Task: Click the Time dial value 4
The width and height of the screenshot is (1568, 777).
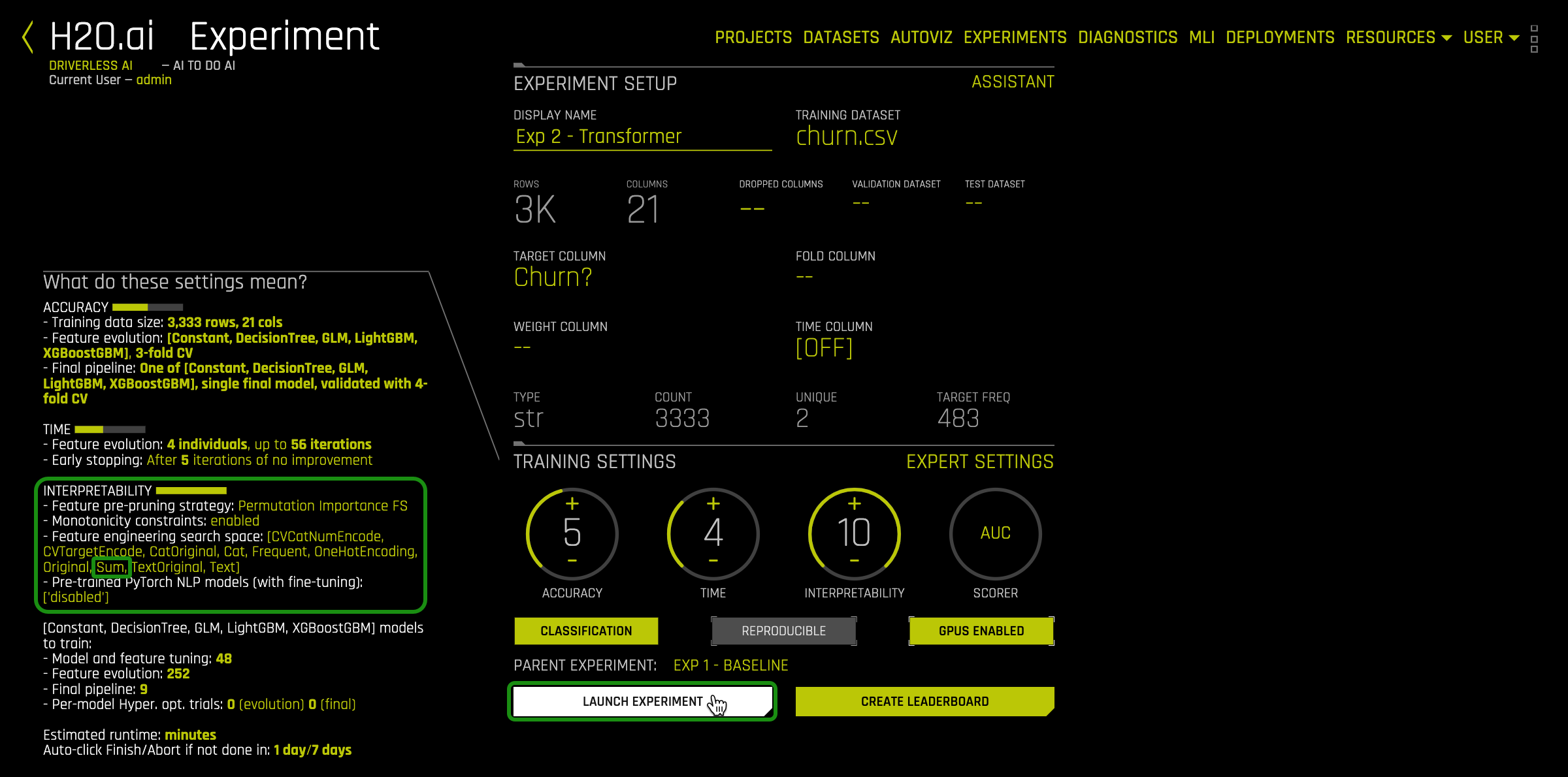Action: [713, 533]
